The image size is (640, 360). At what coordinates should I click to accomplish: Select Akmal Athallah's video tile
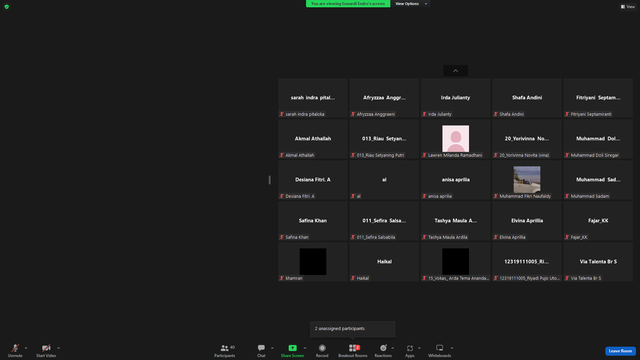(x=313, y=139)
